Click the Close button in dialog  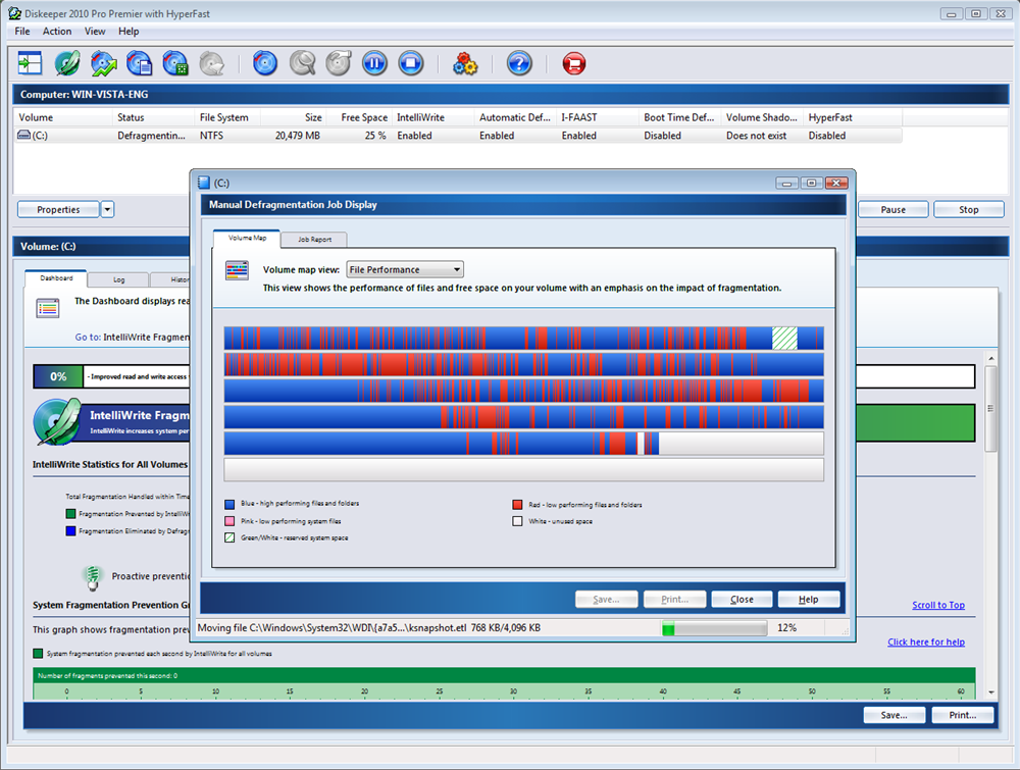coord(742,600)
